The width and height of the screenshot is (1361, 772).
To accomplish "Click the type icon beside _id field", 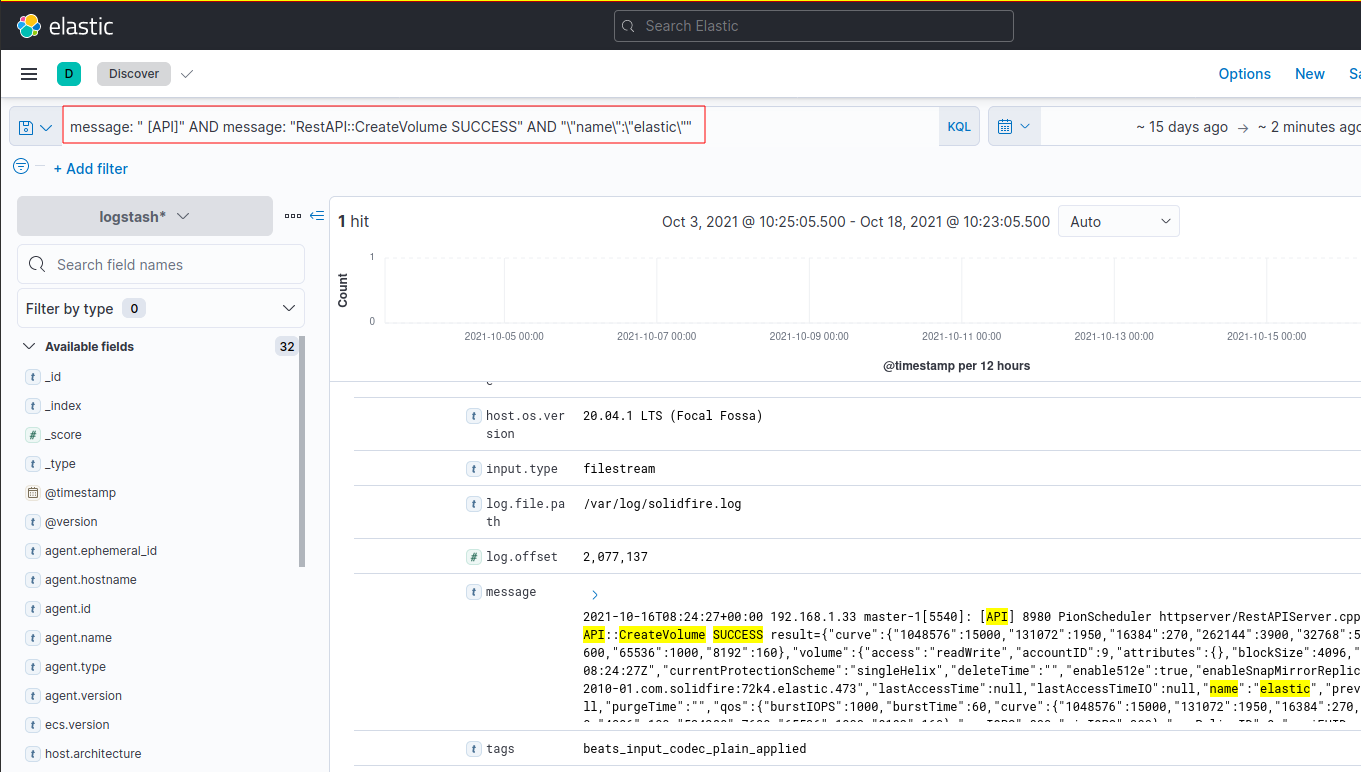I will pos(33,377).
